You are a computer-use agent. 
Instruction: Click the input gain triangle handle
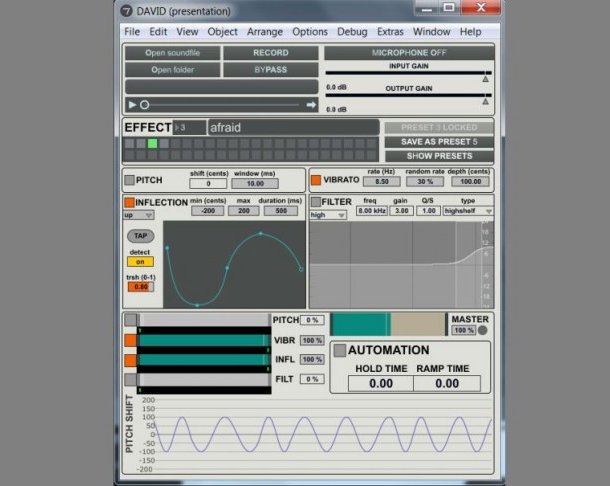tap(486, 79)
